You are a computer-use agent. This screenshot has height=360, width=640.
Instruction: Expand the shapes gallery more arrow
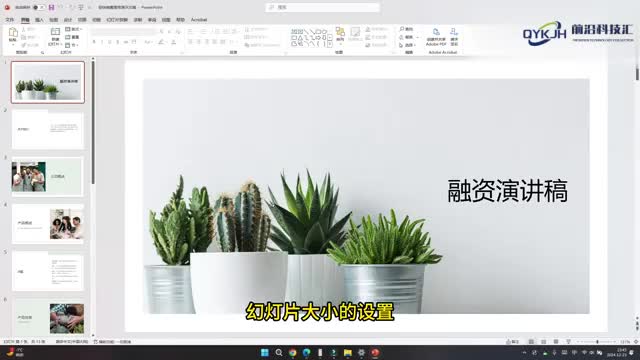point(330,44)
